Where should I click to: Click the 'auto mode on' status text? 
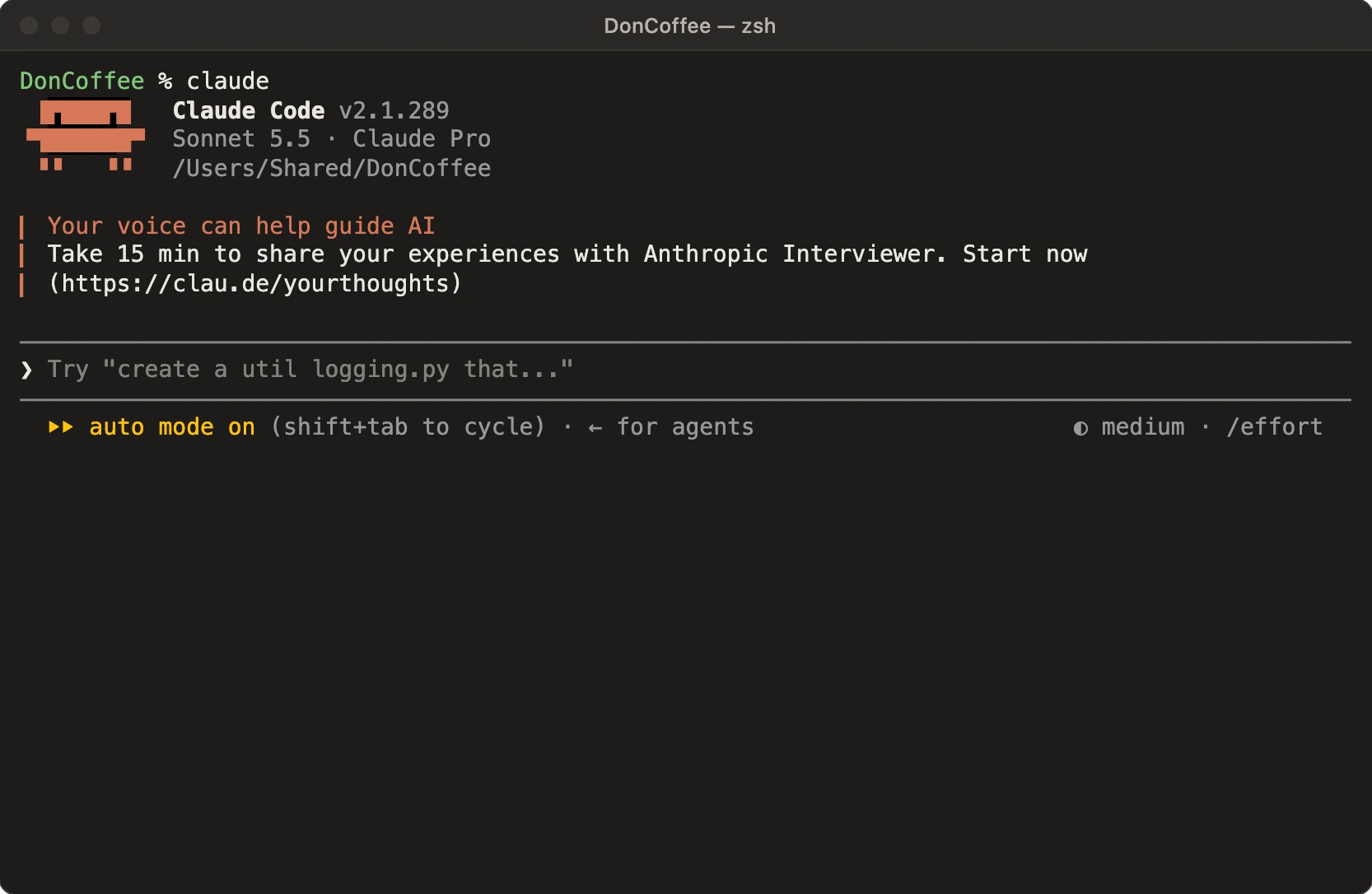point(172,426)
